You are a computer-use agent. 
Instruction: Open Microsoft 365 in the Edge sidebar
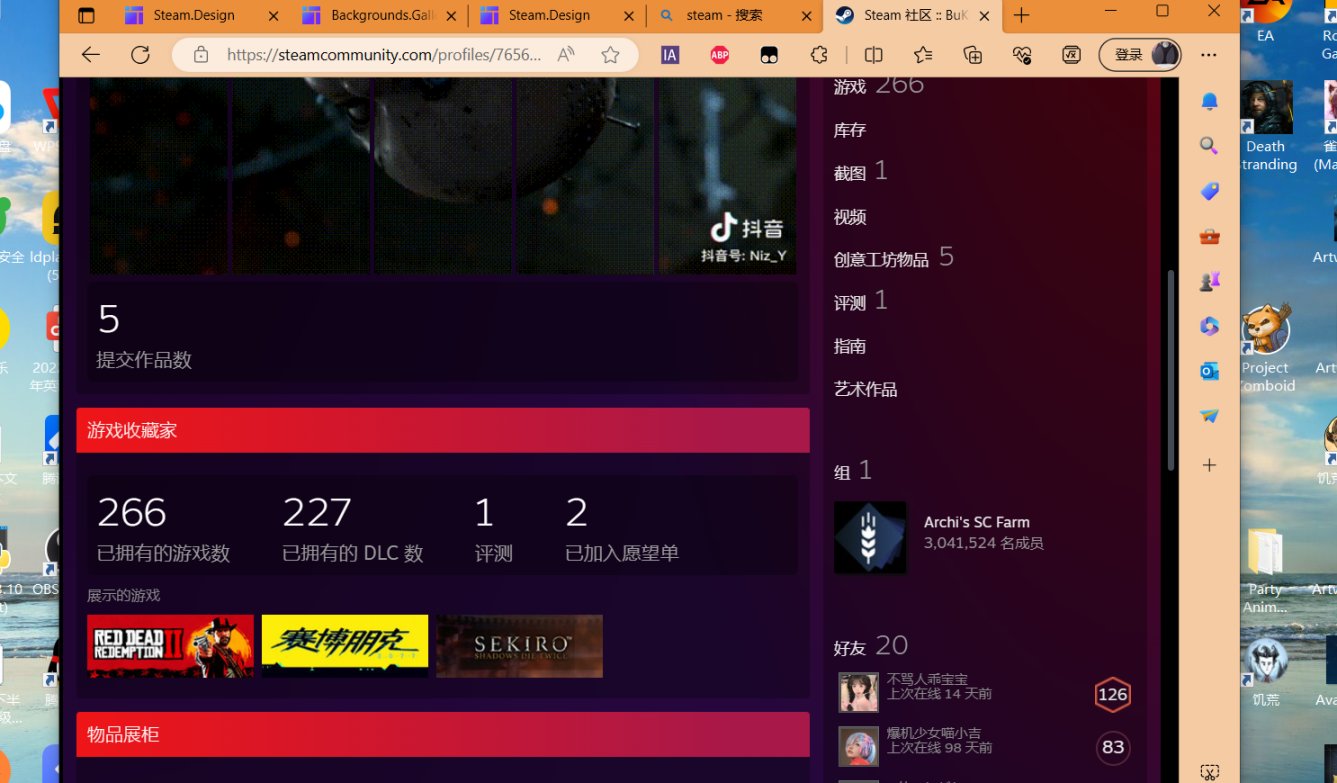pyautogui.click(x=1209, y=326)
